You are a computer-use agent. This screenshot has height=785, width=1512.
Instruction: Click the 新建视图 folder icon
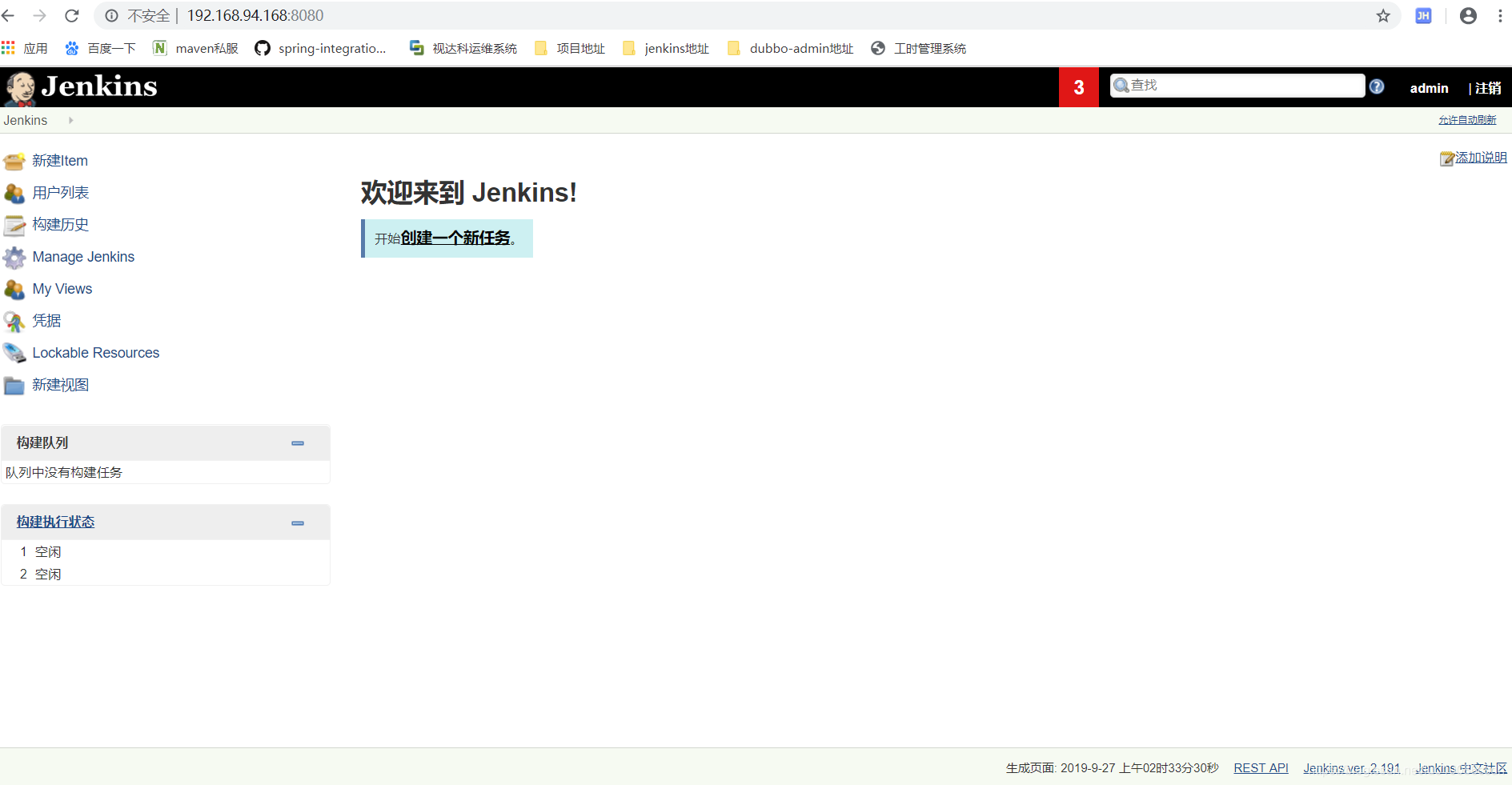pyautogui.click(x=14, y=385)
